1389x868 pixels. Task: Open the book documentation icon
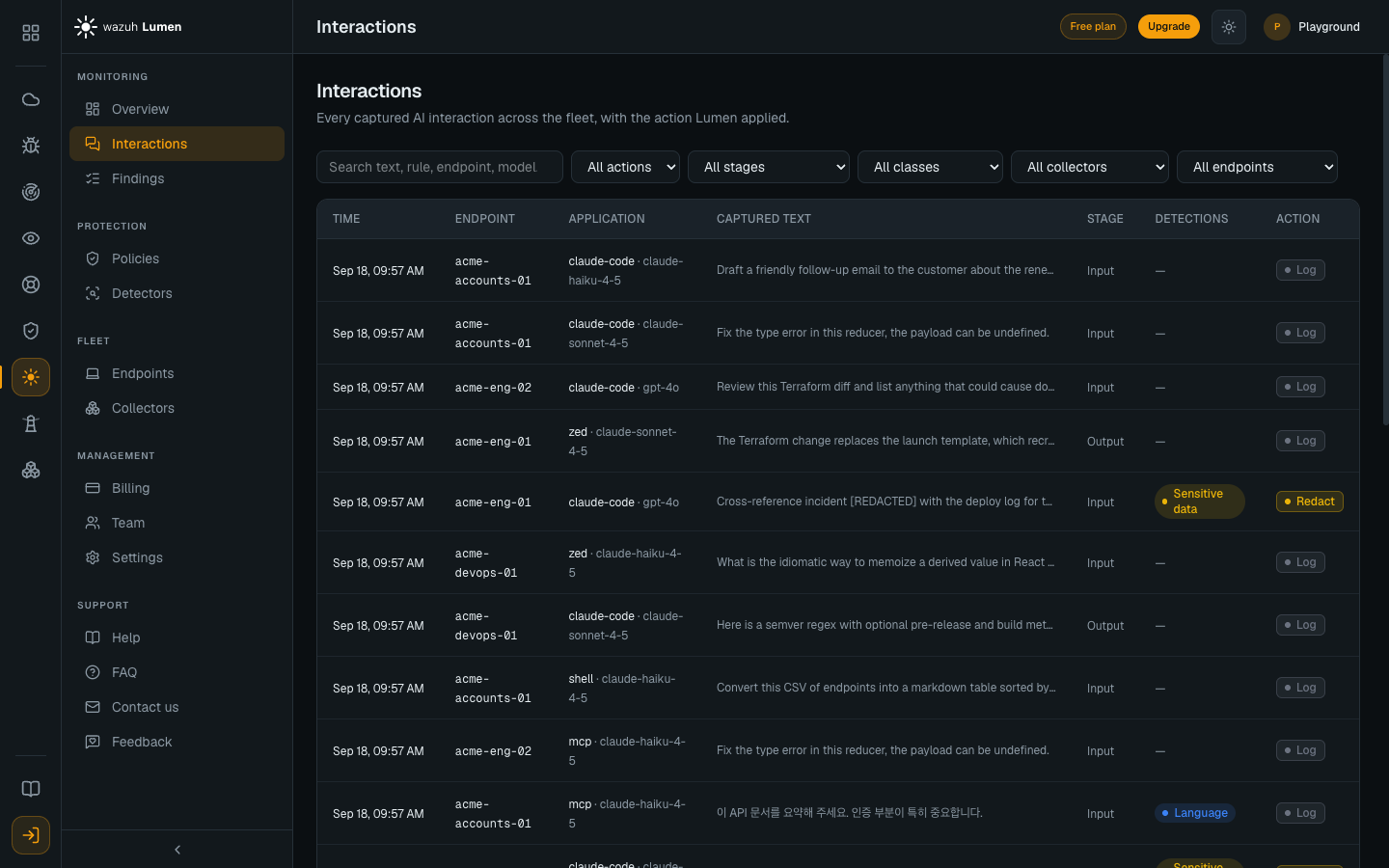31,789
